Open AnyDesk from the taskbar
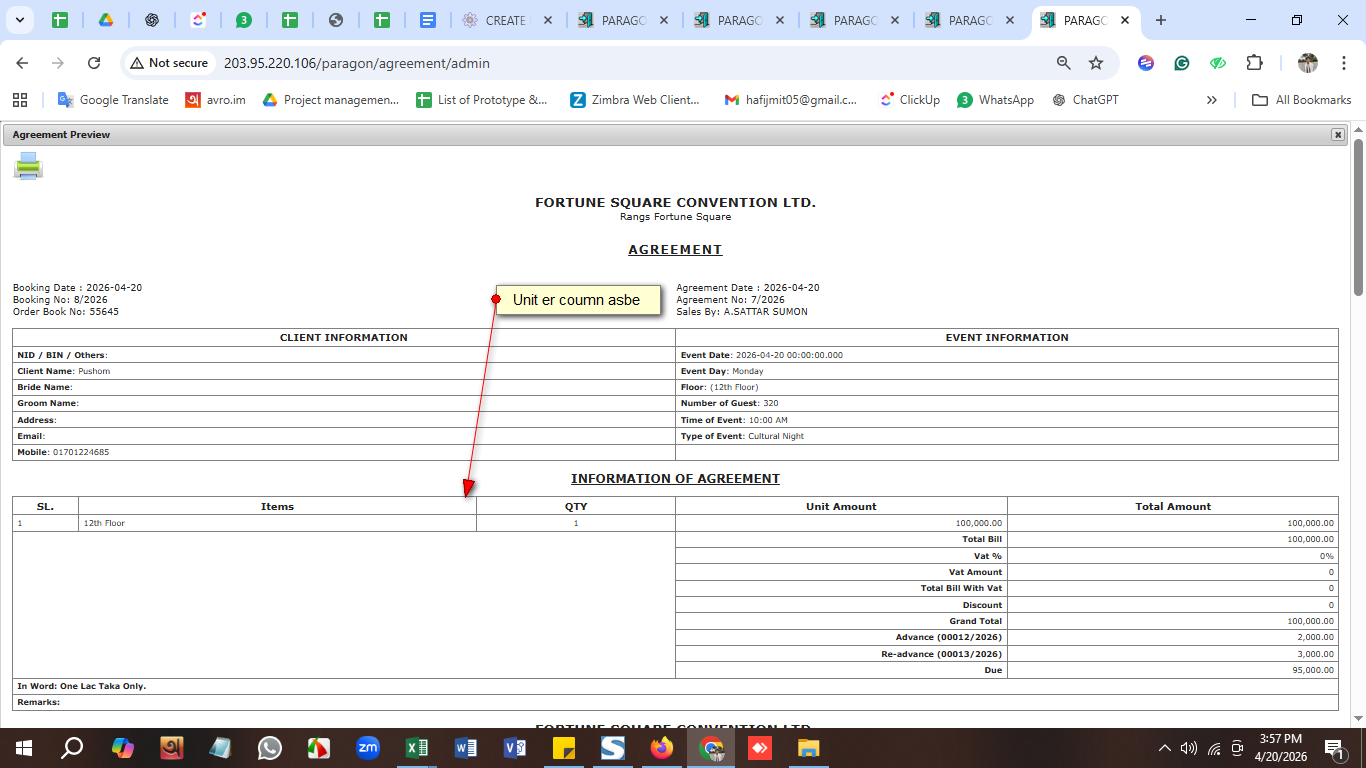This screenshot has width=1366, height=768. pos(760,748)
